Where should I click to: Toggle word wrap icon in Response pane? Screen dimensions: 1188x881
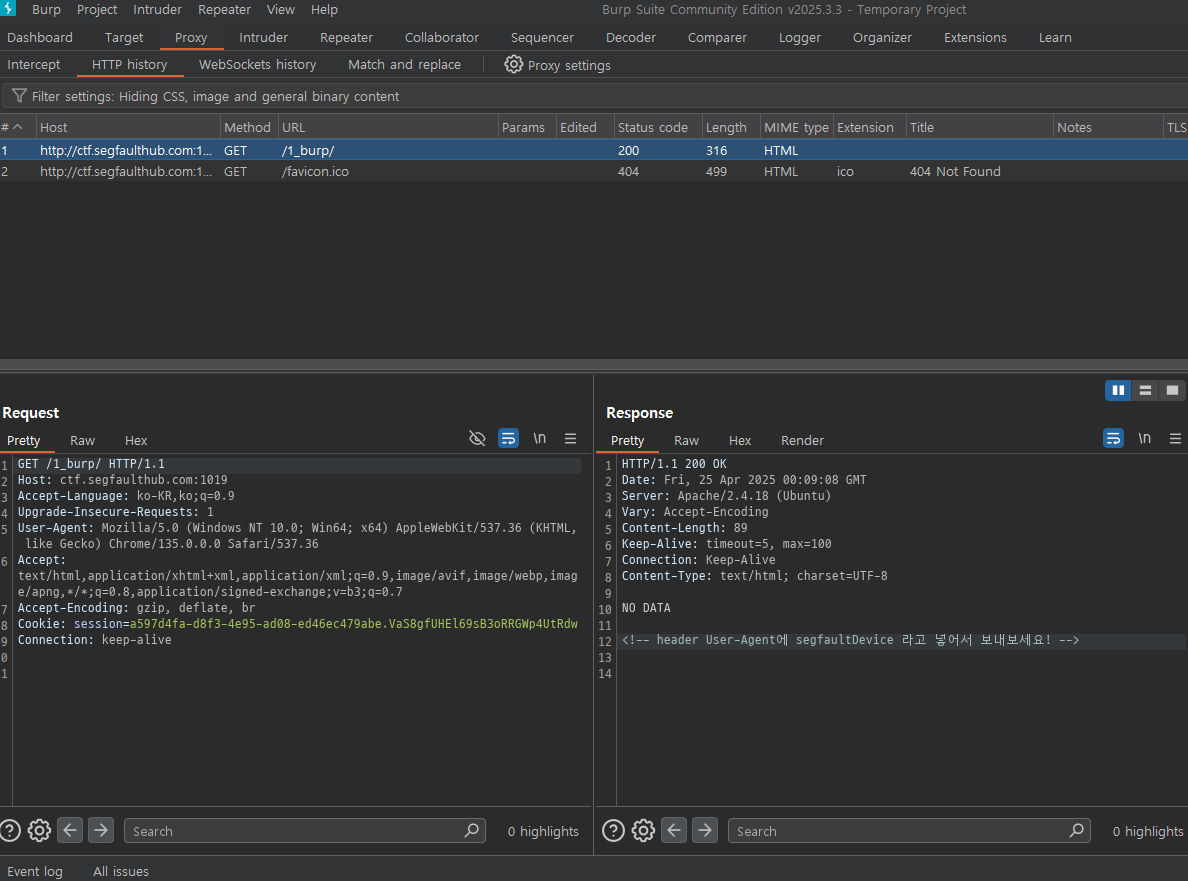click(x=1113, y=438)
